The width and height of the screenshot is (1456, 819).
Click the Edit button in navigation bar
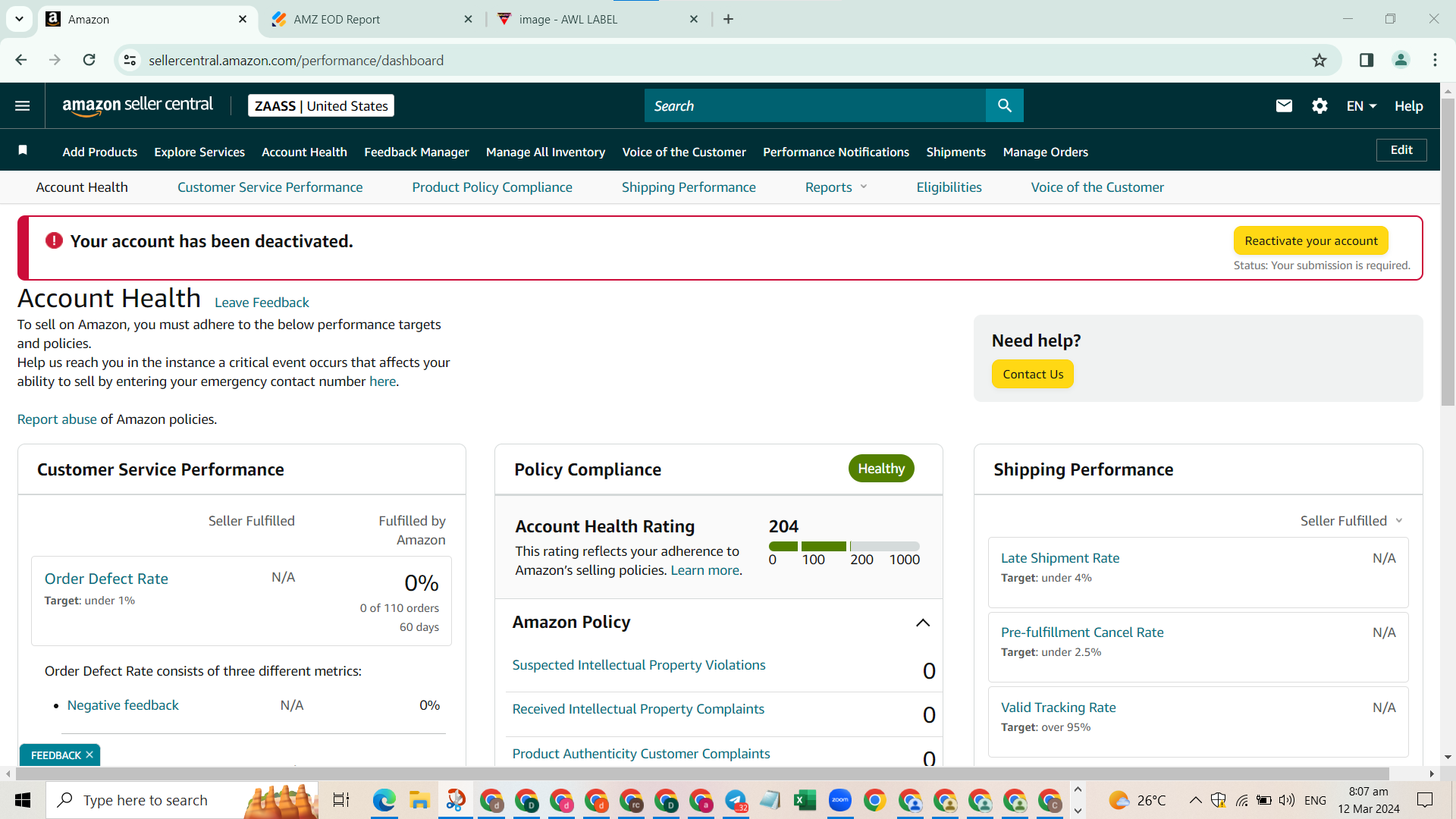(1401, 150)
